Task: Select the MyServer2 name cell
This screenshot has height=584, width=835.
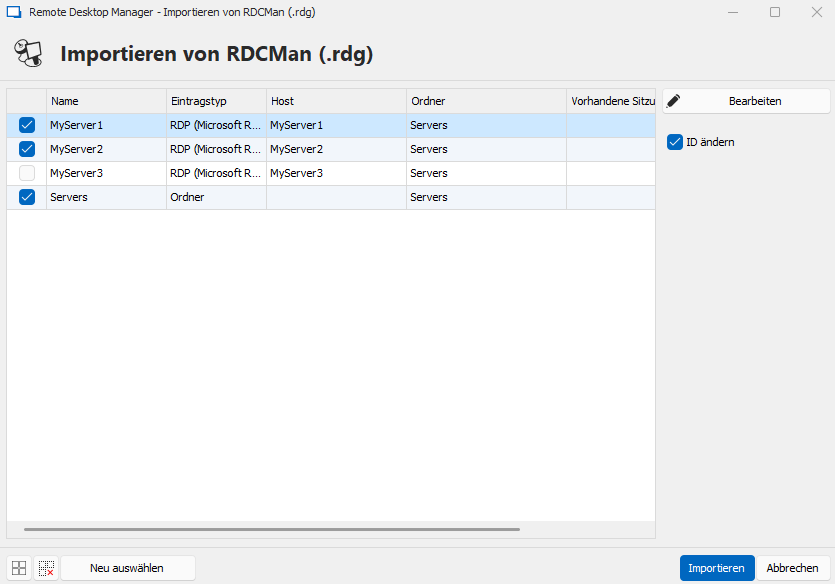Action: point(107,149)
